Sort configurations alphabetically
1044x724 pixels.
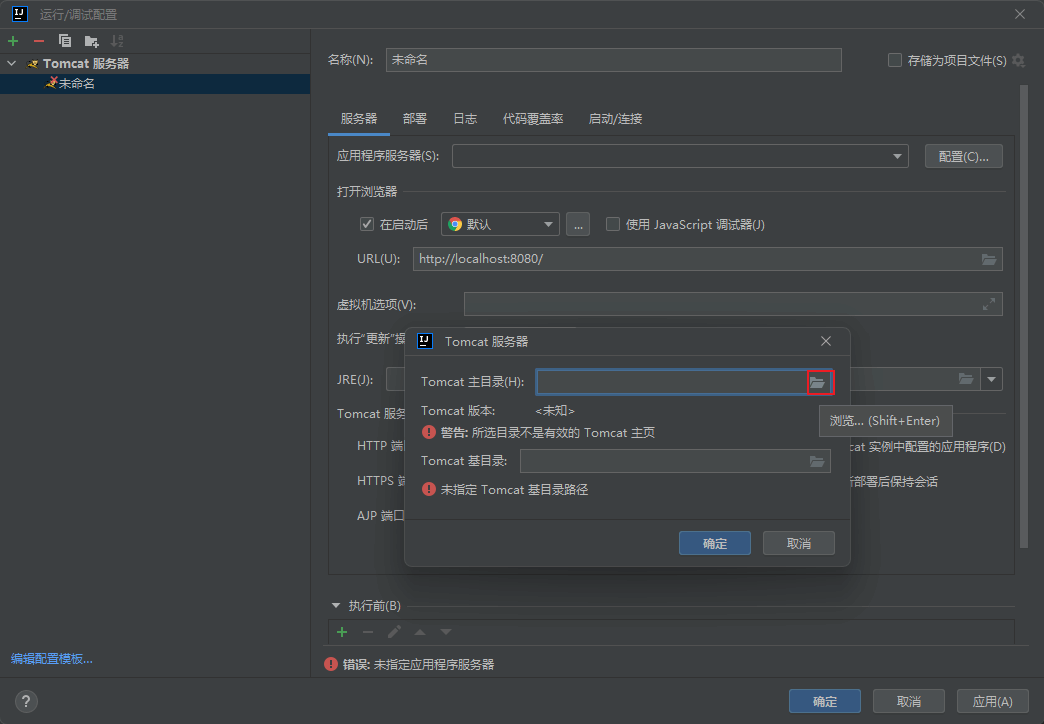pos(117,41)
